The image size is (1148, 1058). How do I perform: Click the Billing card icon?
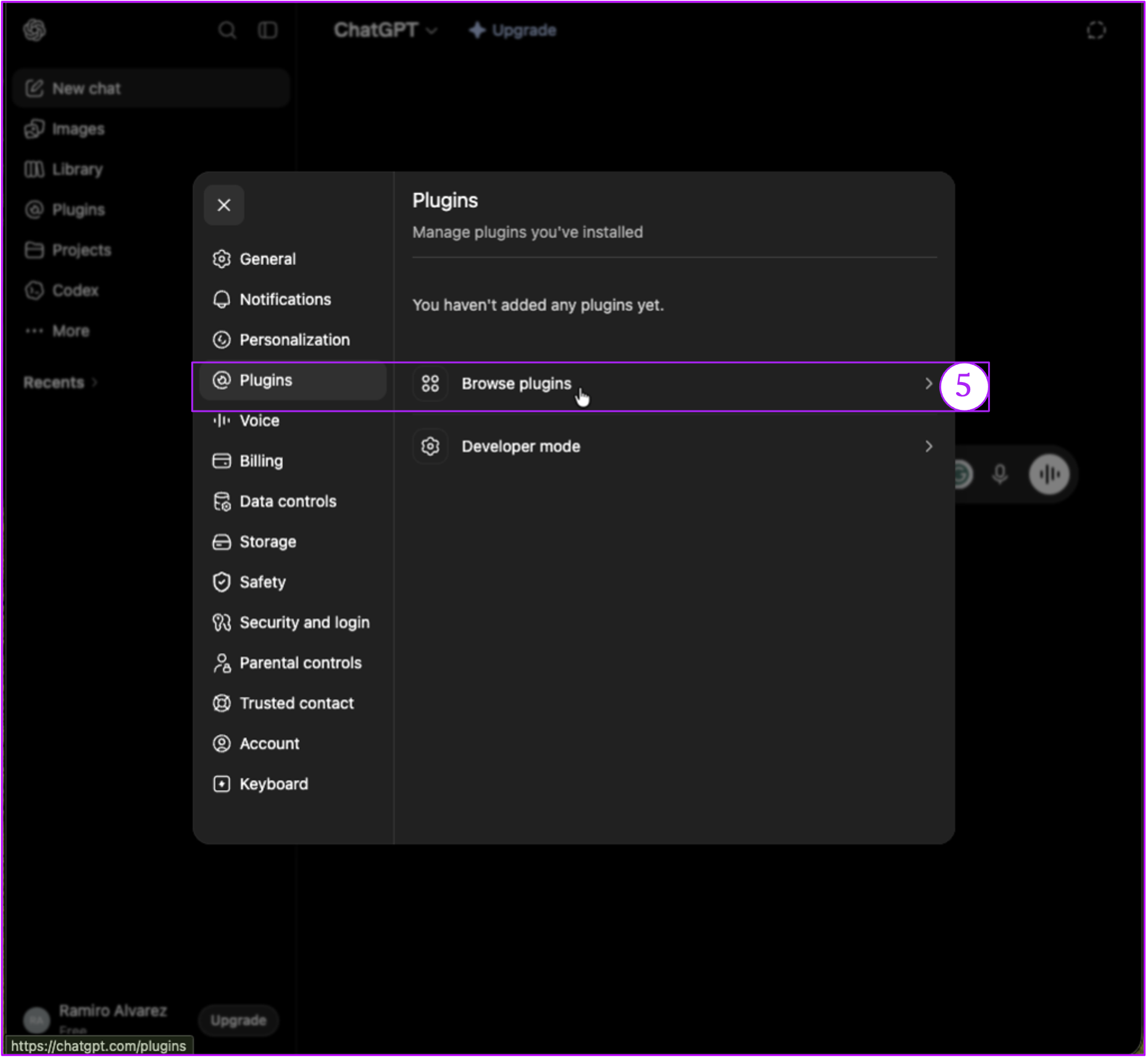[222, 461]
